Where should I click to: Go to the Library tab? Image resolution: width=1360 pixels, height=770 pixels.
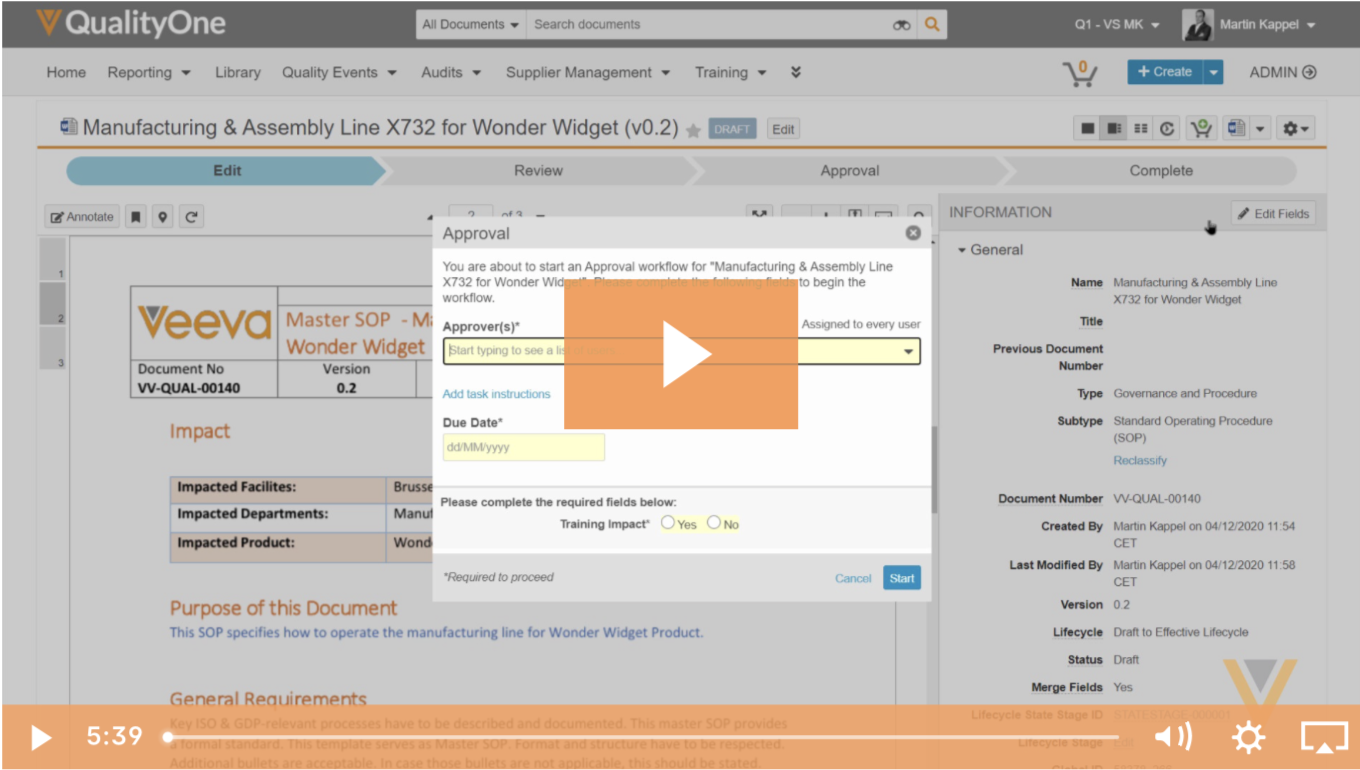(x=237, y=72)
